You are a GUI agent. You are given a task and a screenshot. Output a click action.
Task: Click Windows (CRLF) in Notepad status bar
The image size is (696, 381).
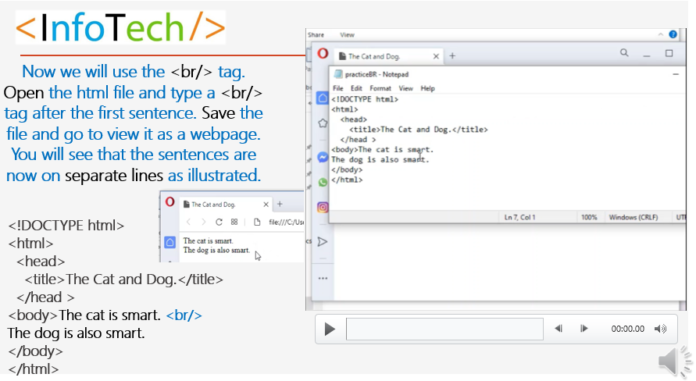[633, 217]
